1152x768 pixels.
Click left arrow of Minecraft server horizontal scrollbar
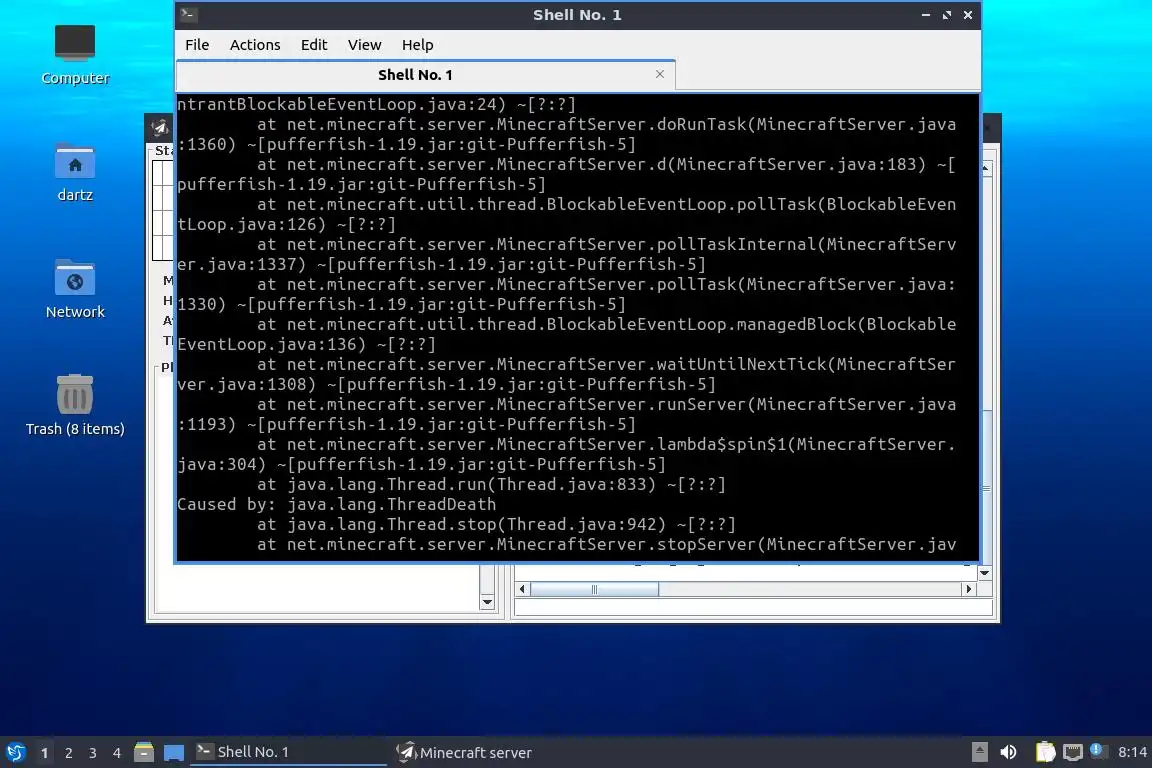coord(522,589)
